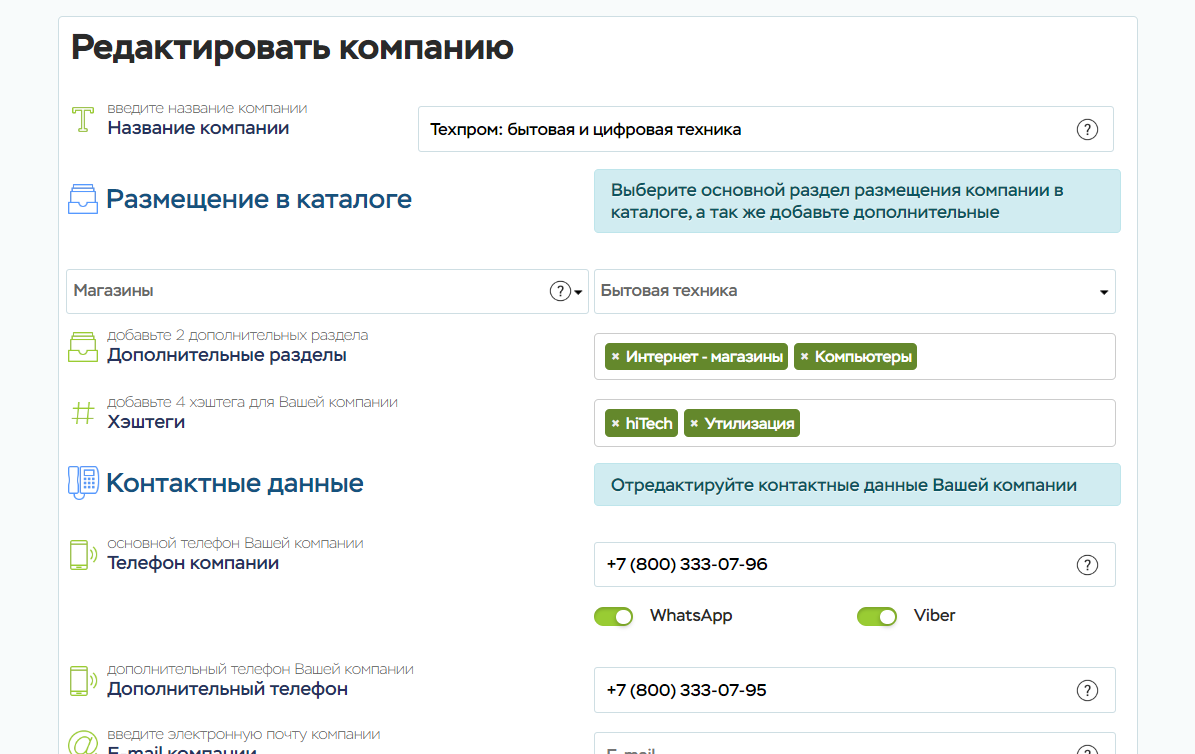Click the hashtag symbol icon
This screenshot has width=1195, height=754.
(x=82, y=413)
